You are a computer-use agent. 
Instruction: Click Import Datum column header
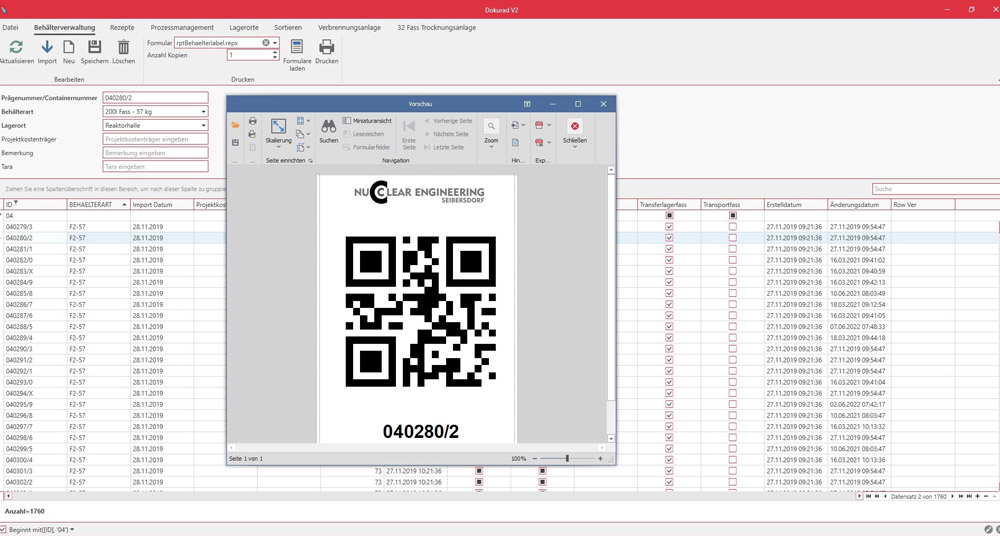pos(161,204)
